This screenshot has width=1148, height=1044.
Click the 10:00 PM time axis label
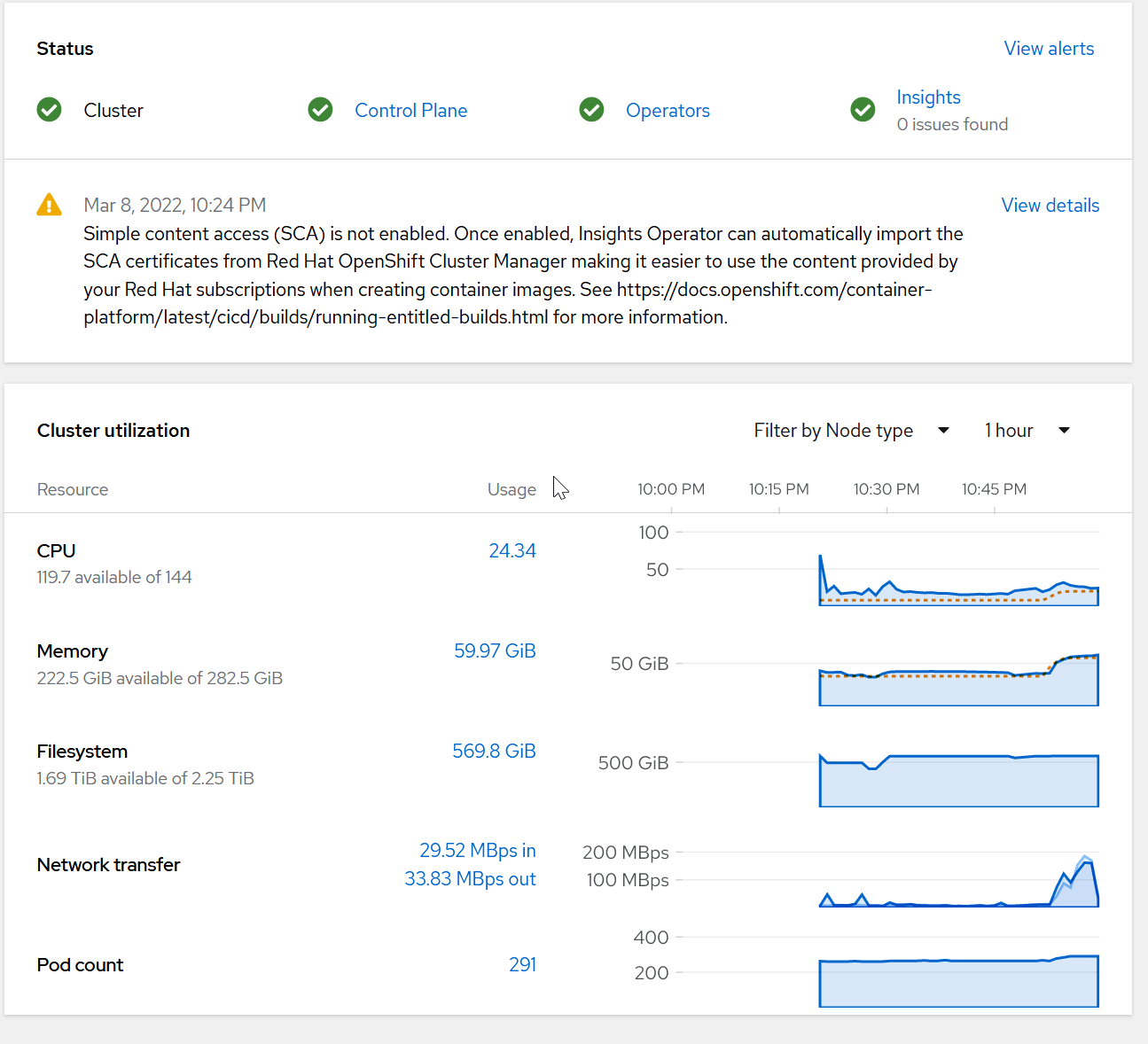click(x=671, y=489)
